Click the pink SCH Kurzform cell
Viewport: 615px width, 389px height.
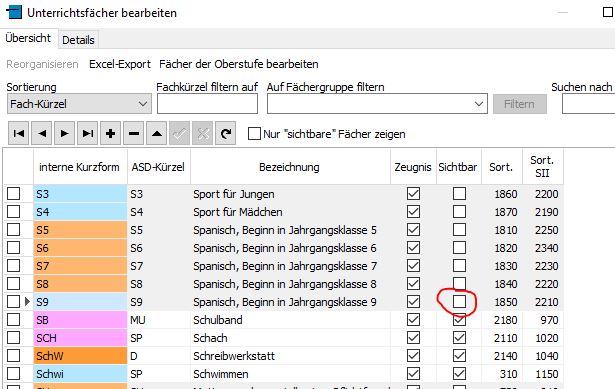pos(80,338)
